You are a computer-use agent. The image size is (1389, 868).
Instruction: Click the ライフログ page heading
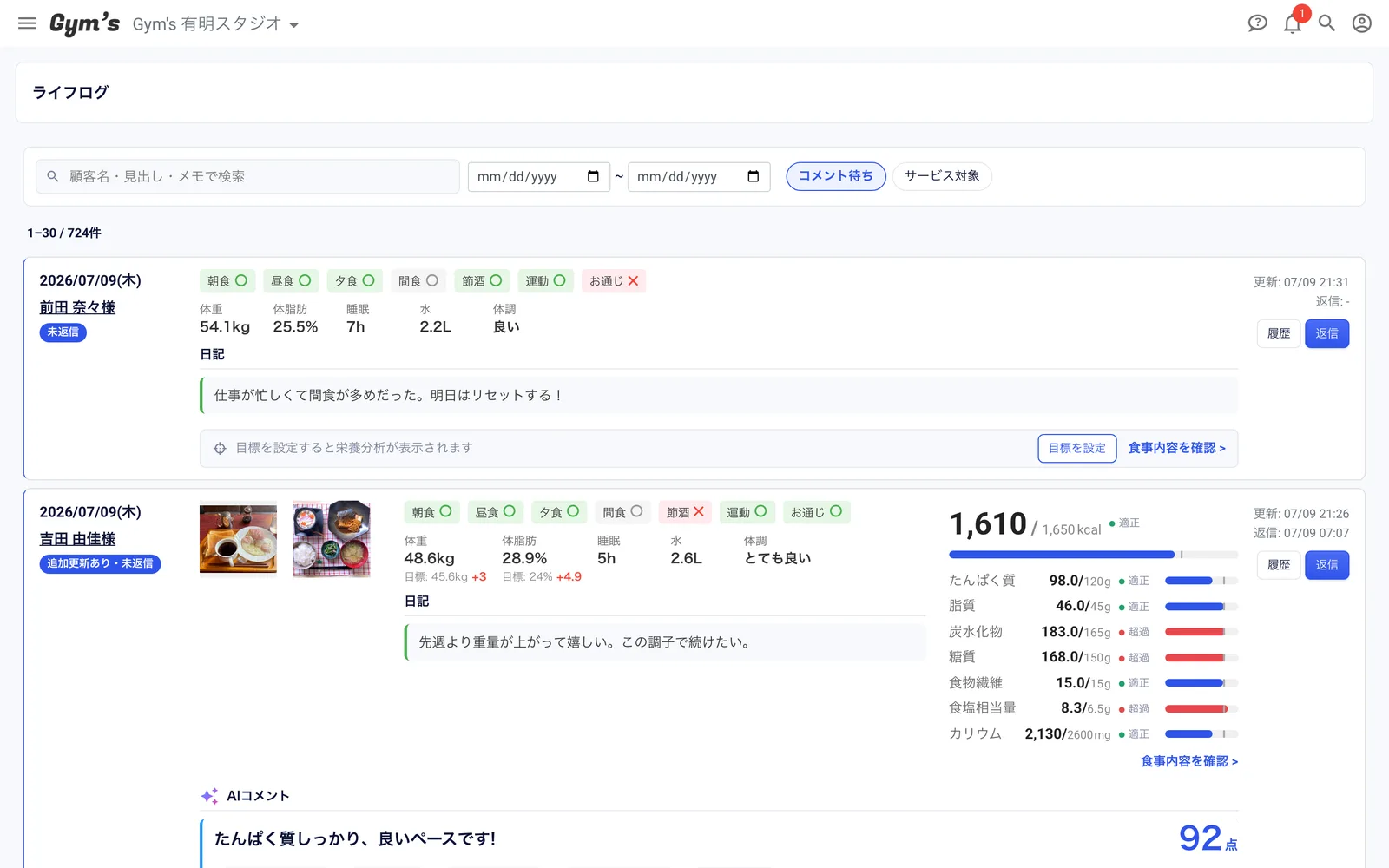pyautogui.click(x=70, y=92)
